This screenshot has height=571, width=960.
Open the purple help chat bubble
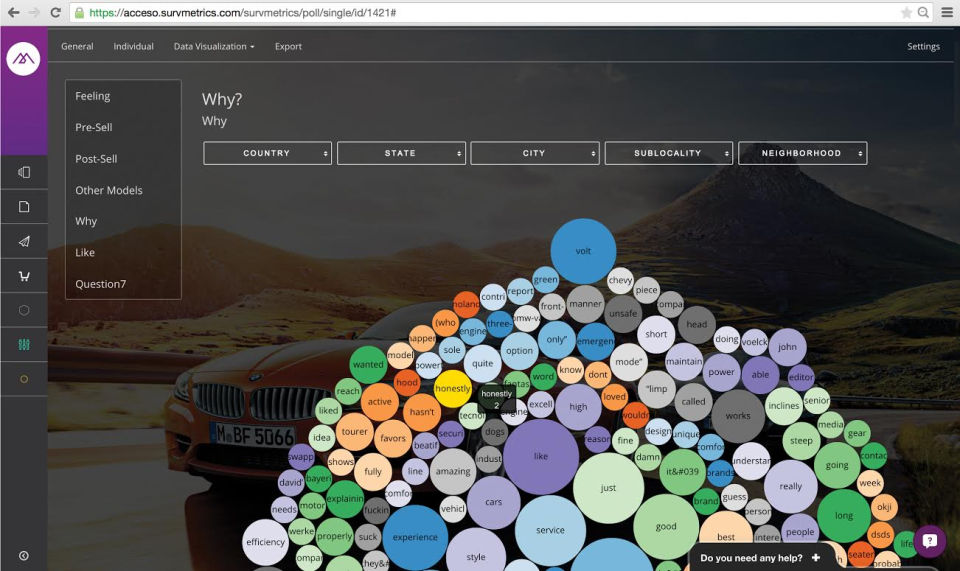point(929,541)
